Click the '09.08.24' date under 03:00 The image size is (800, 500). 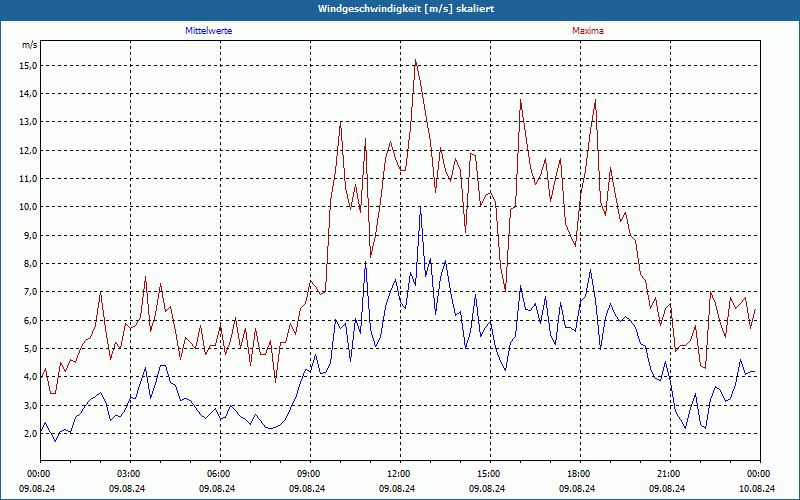(x=127, y=488)
